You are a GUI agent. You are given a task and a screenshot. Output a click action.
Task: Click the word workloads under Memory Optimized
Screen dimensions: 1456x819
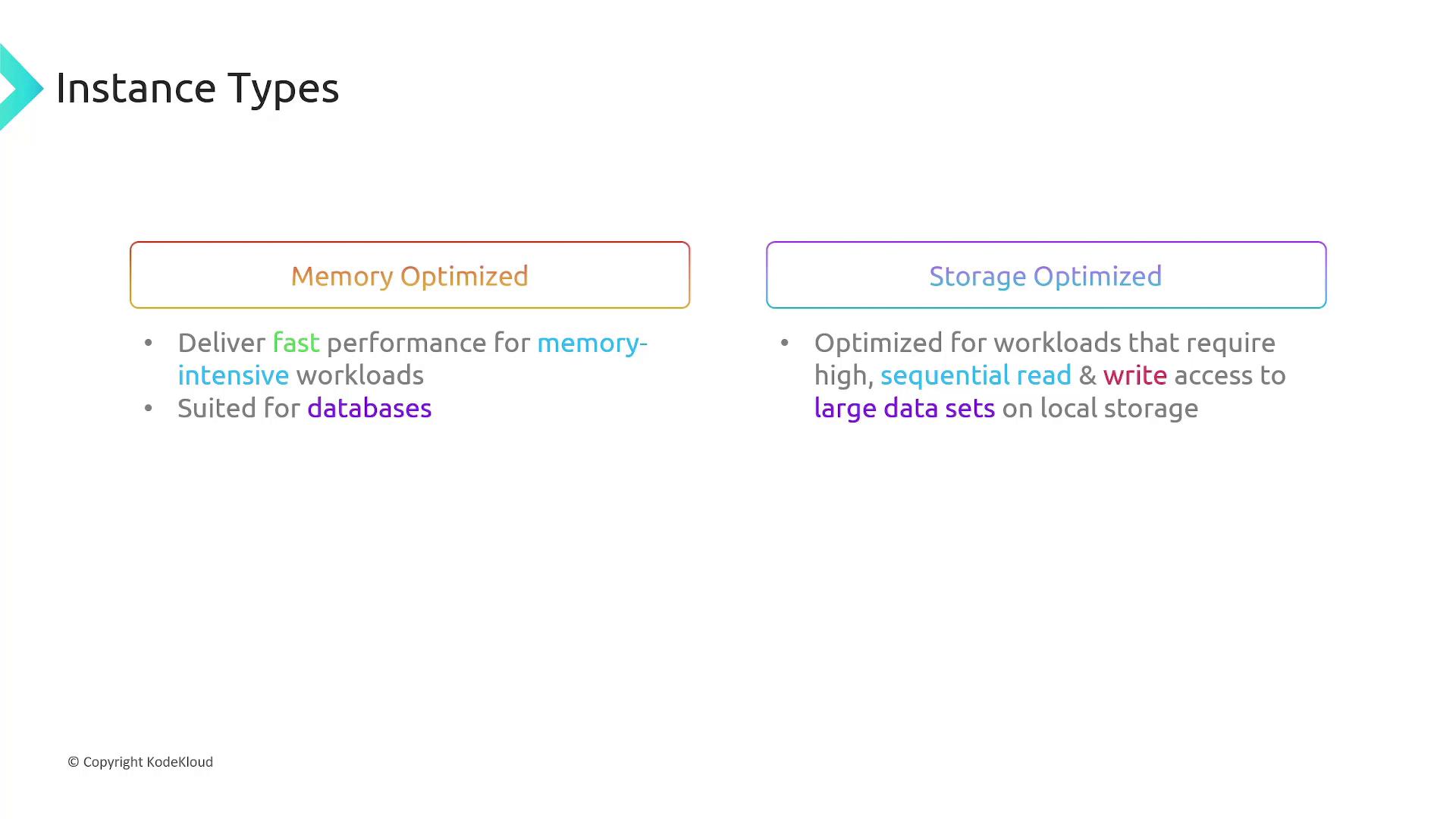359,375
